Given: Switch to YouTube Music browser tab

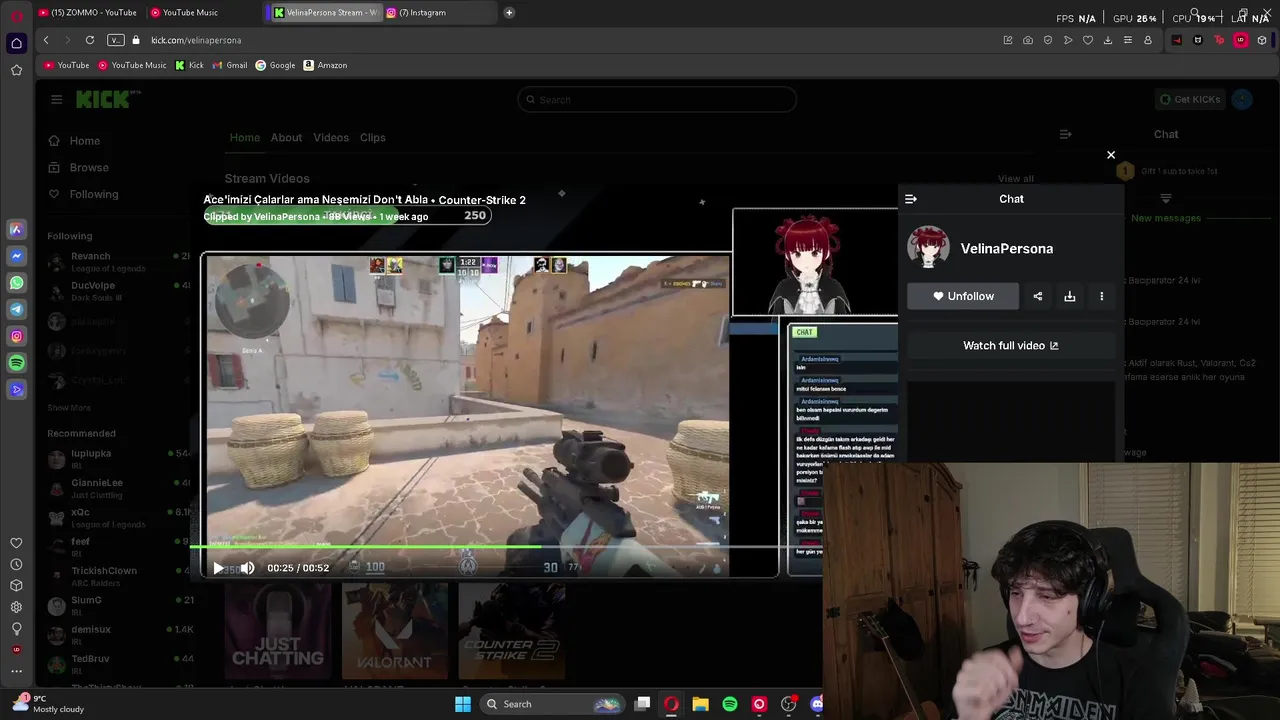Looking at the screenshot, I should [x=190, y=12].
